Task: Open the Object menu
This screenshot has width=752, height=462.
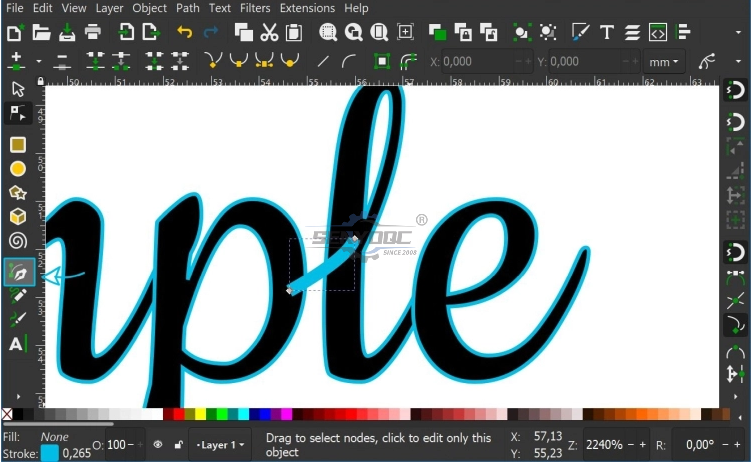Action: pyautogui.click(x=150, y=8)
